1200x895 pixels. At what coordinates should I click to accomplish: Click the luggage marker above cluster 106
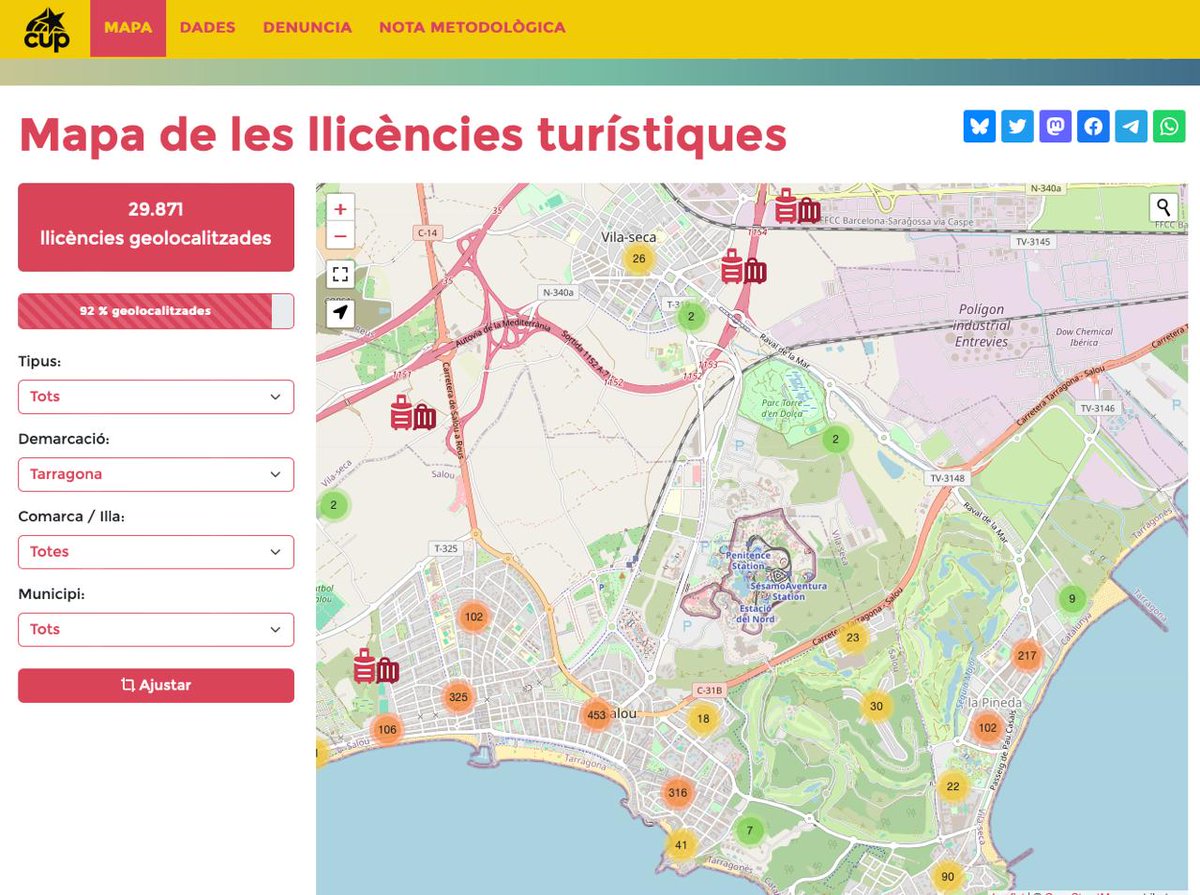click(376, 666)
